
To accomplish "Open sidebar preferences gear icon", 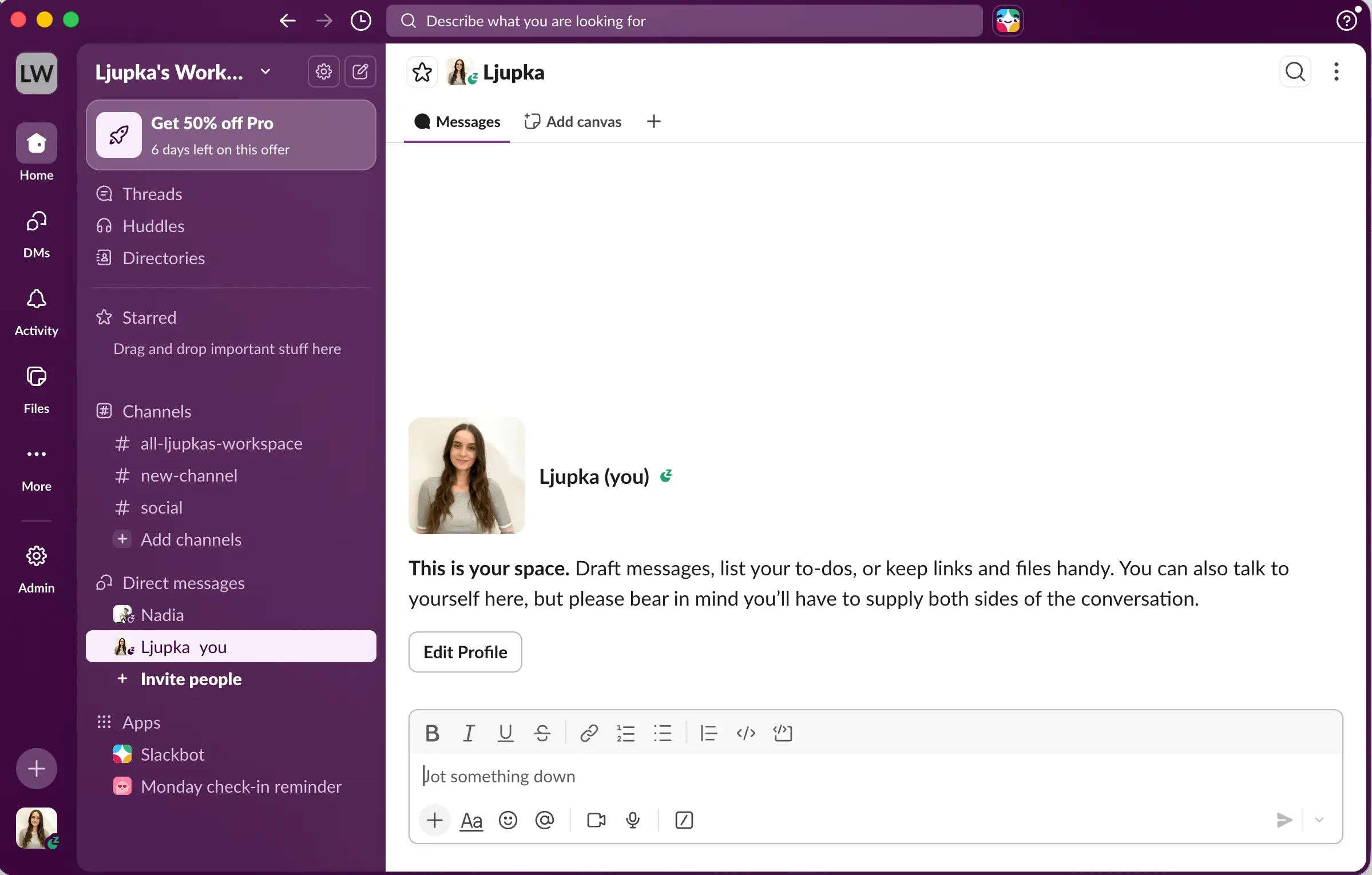I will pos(324,71).
